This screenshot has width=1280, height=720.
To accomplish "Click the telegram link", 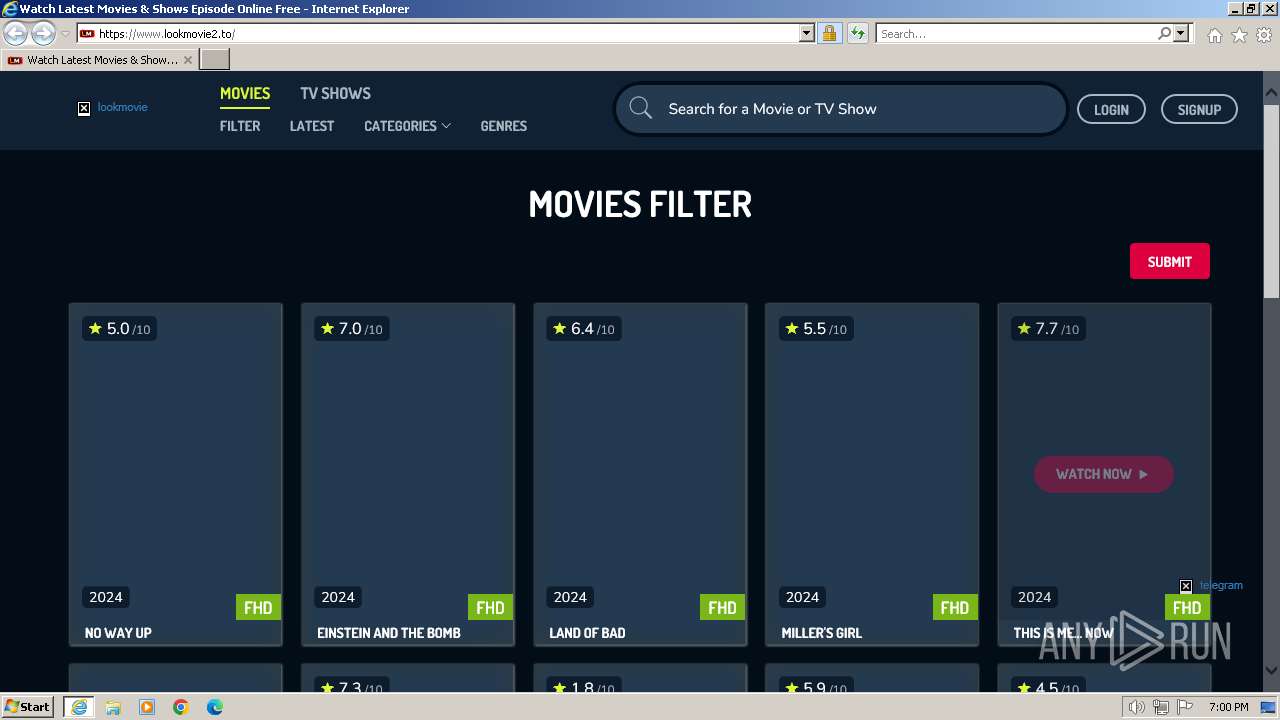I will pyautogui.click(x=1211, y=585).
